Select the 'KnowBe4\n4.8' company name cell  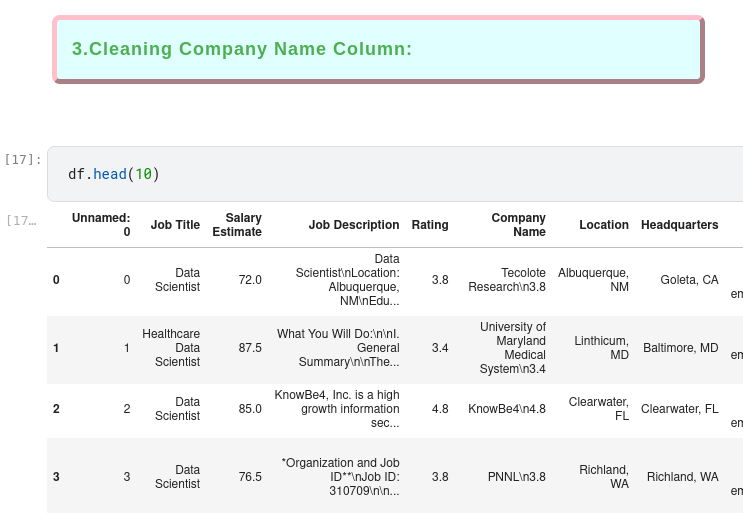(x=507, y=409)
